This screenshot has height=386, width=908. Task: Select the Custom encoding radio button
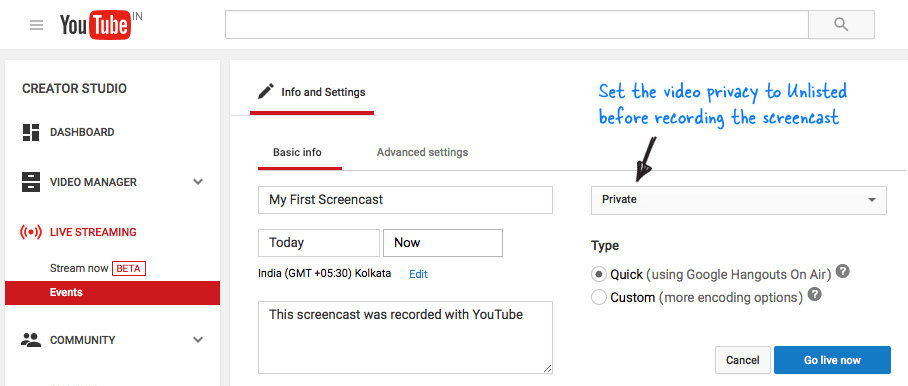[599, 297]
